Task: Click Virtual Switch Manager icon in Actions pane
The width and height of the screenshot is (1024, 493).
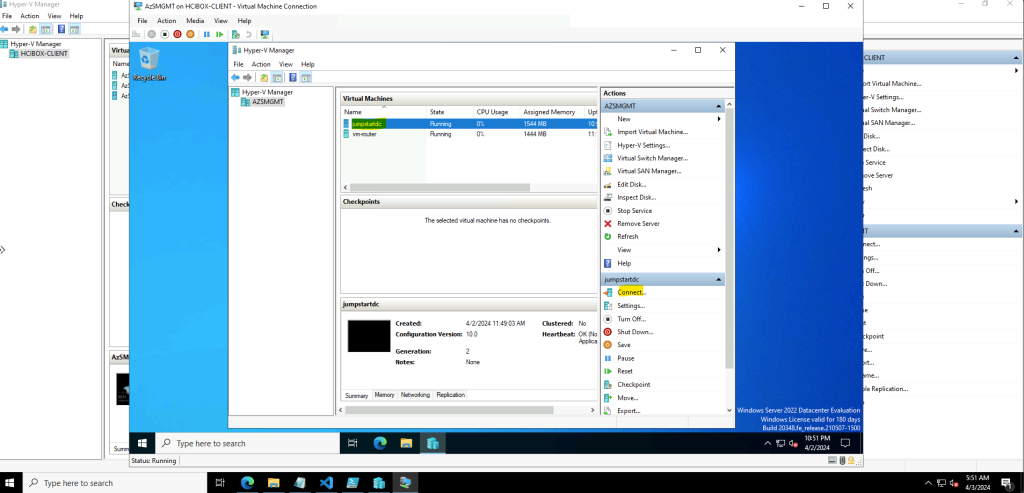Action: click(608, 158)
